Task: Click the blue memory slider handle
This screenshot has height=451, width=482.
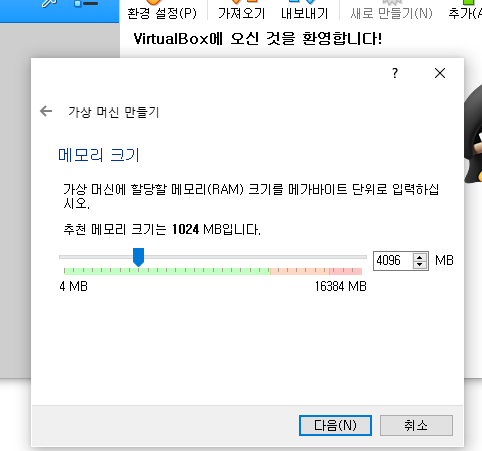Action: (138, 257)
